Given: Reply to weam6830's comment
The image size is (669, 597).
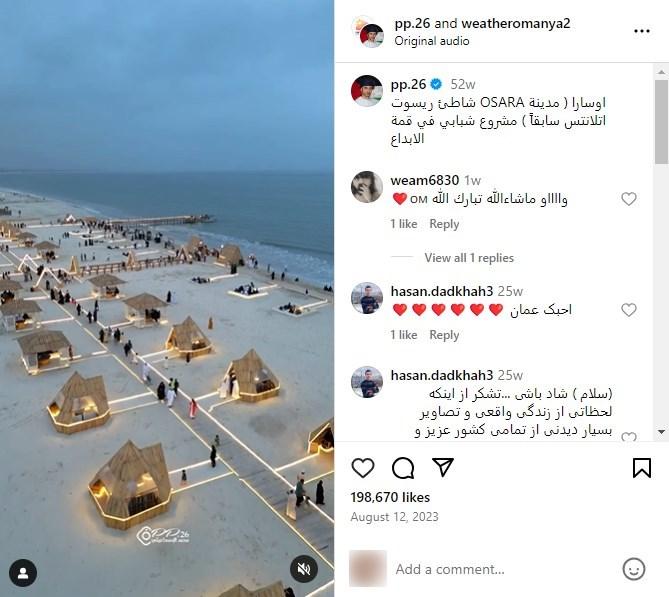Looking at the screenshot, I should (x=444, y=224).
